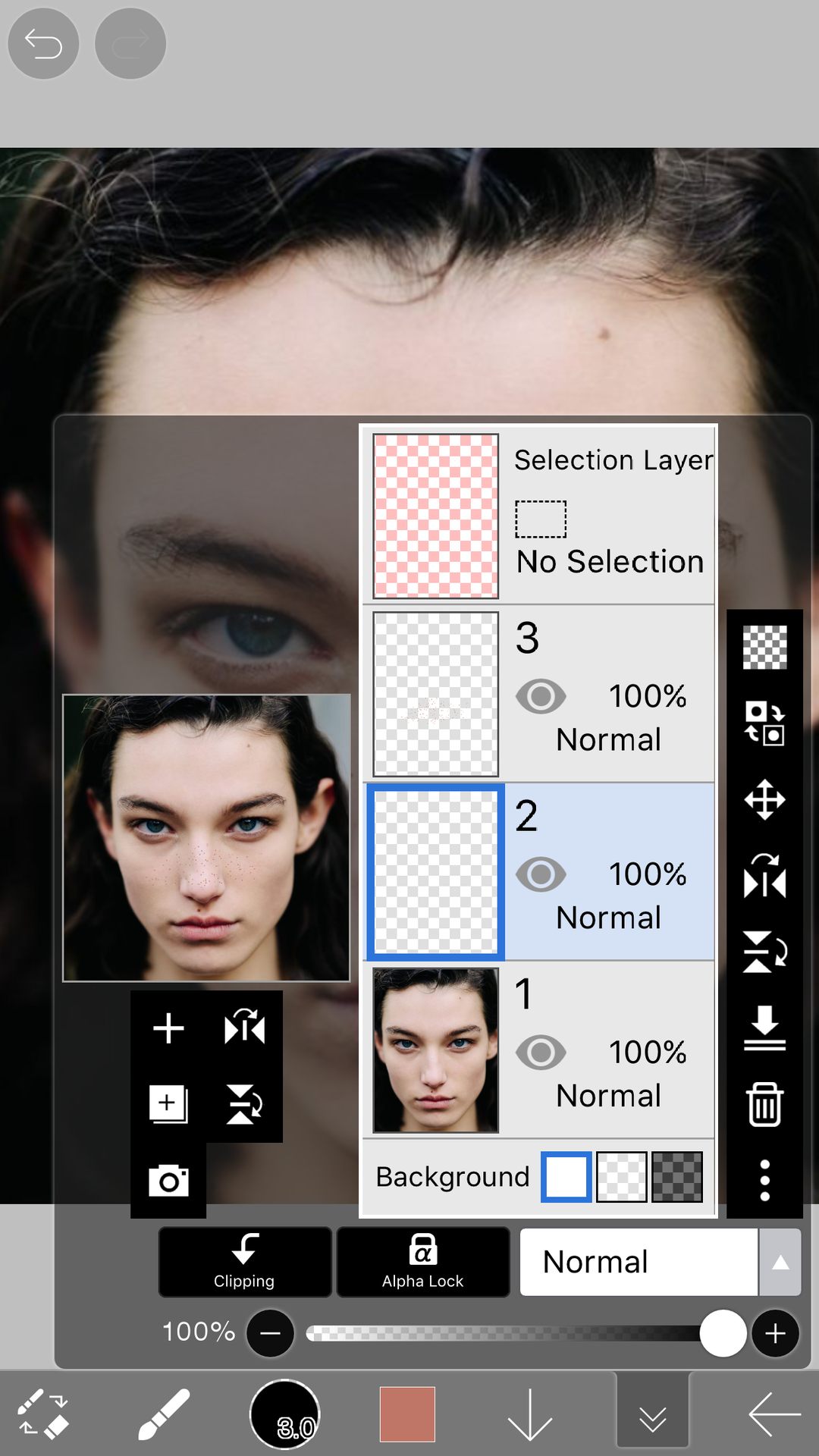This screenshot has height=1456, width=819.
Task: Add new layer with plus icon
Action: click(168, 1028)
